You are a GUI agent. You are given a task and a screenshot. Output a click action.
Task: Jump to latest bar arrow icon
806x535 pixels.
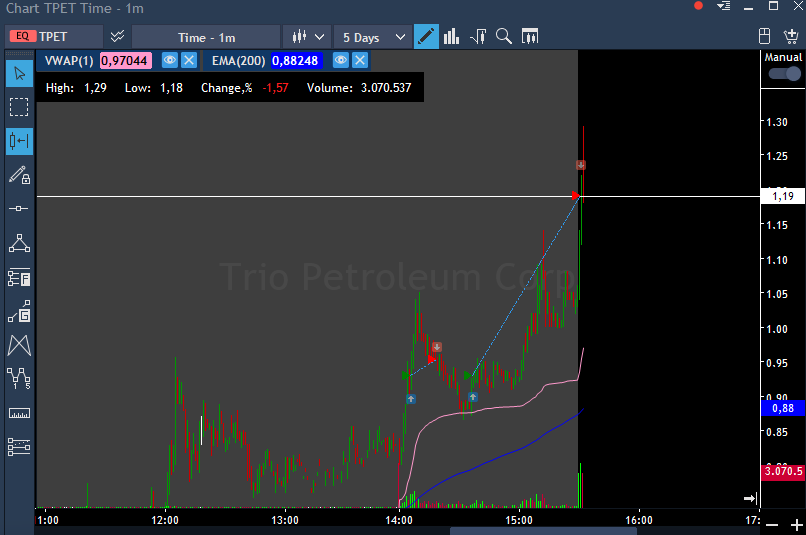(750, 498)
